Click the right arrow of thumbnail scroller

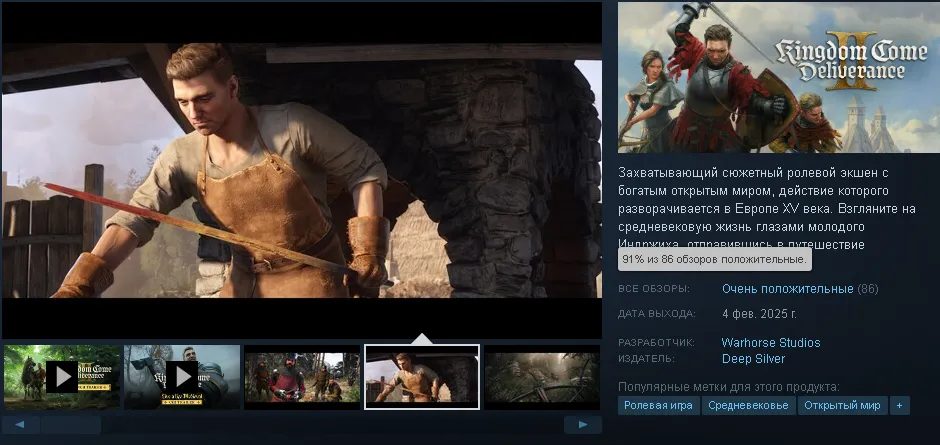click(x=583, y=425)
